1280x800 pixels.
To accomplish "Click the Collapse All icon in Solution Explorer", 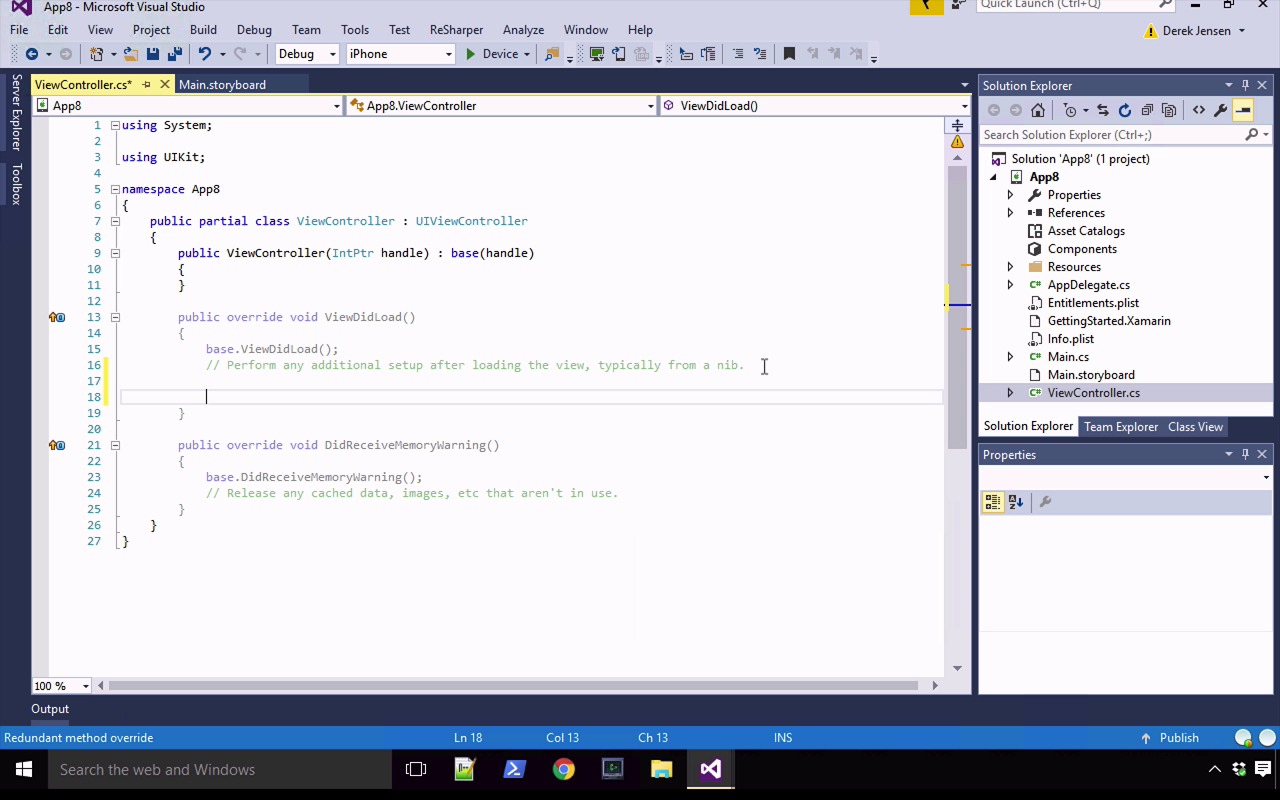I will coord(1147,110).
